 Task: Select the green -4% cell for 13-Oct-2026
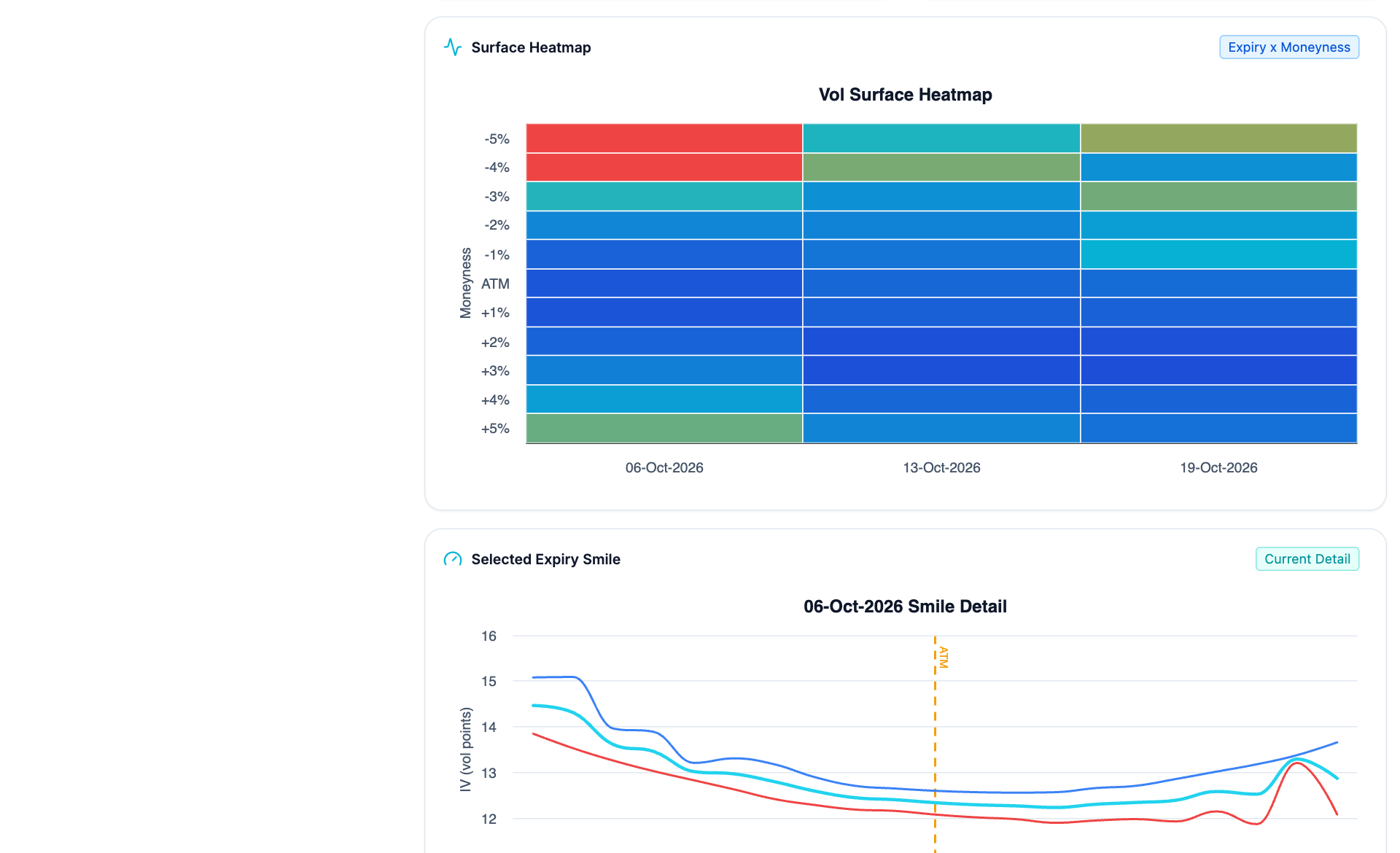(941, 168)
